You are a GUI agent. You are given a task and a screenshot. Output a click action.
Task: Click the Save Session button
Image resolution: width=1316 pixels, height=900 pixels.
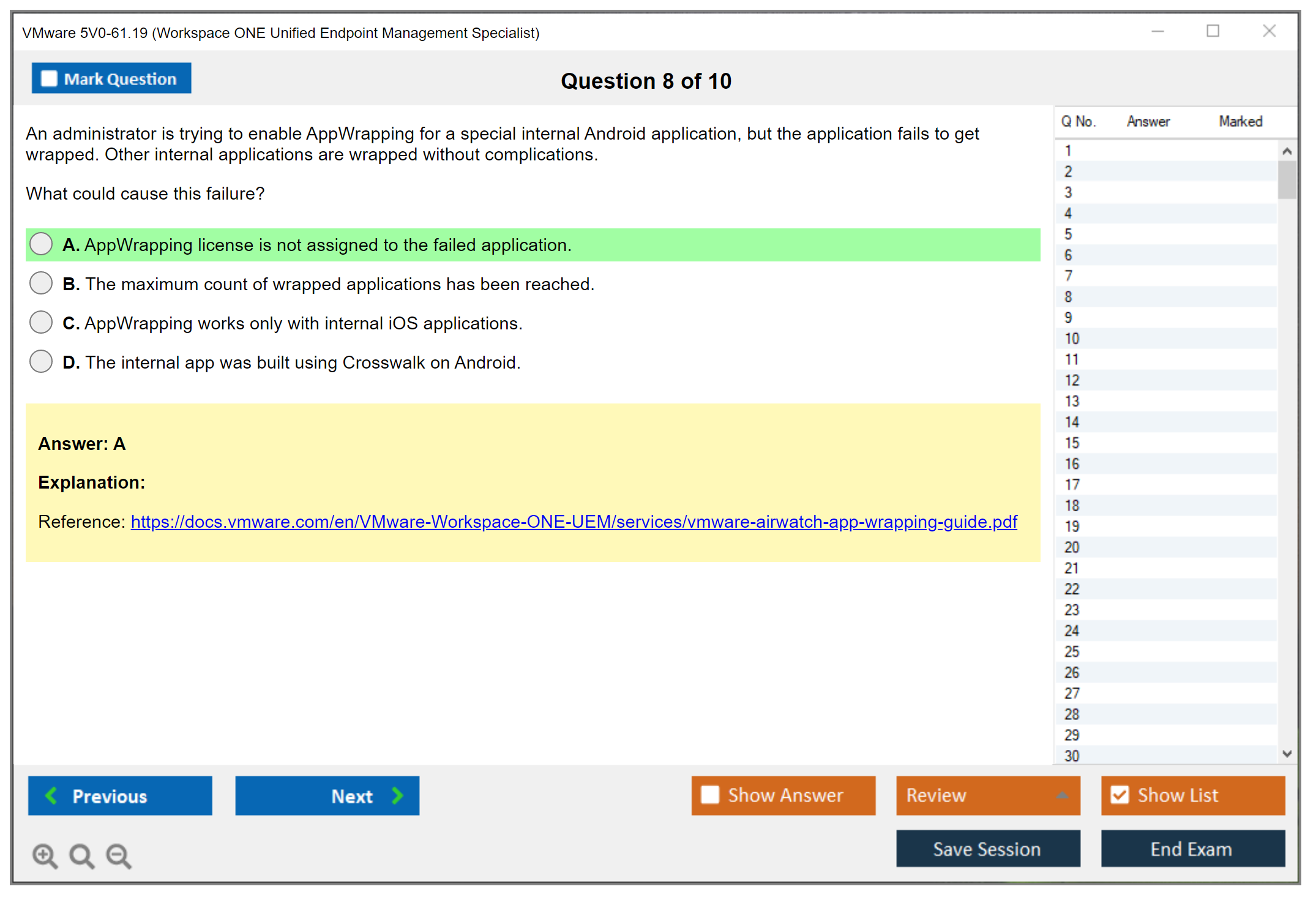click(x=987, y=849)
